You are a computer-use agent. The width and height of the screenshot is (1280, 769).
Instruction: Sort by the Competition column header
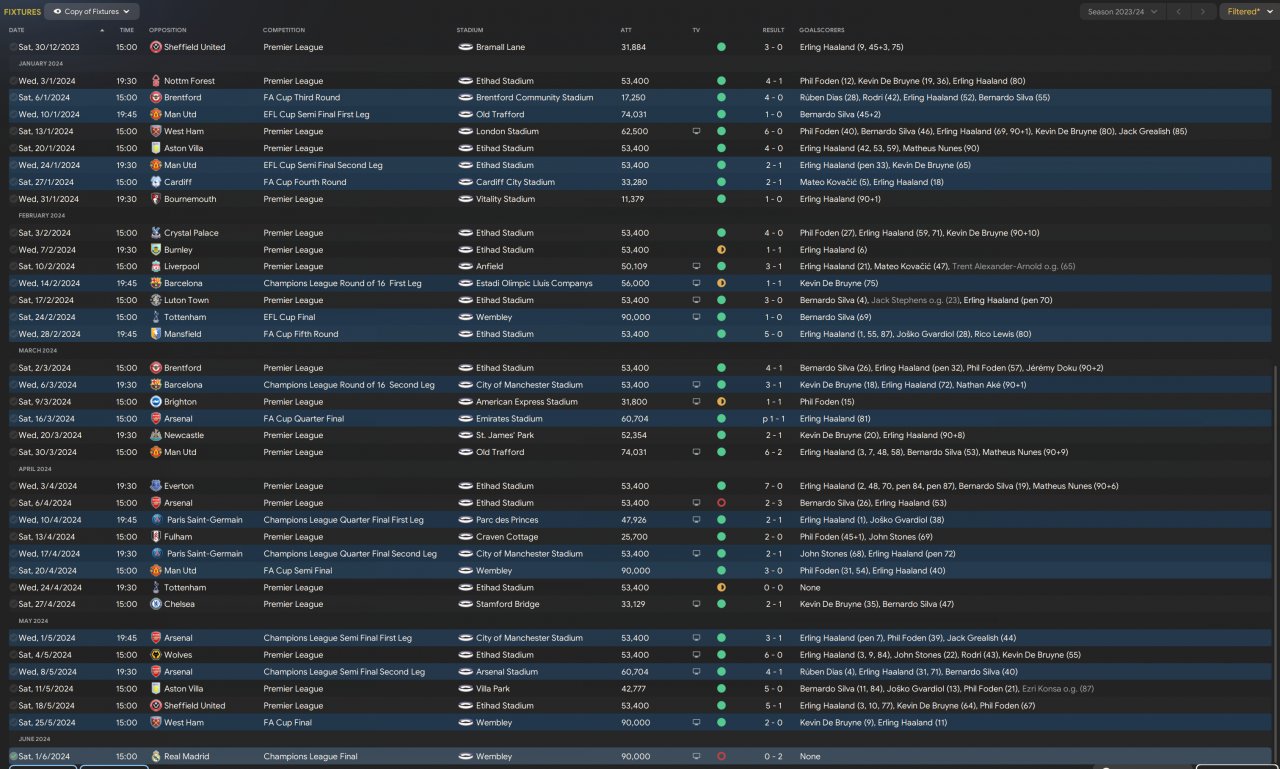pos(284,30)
